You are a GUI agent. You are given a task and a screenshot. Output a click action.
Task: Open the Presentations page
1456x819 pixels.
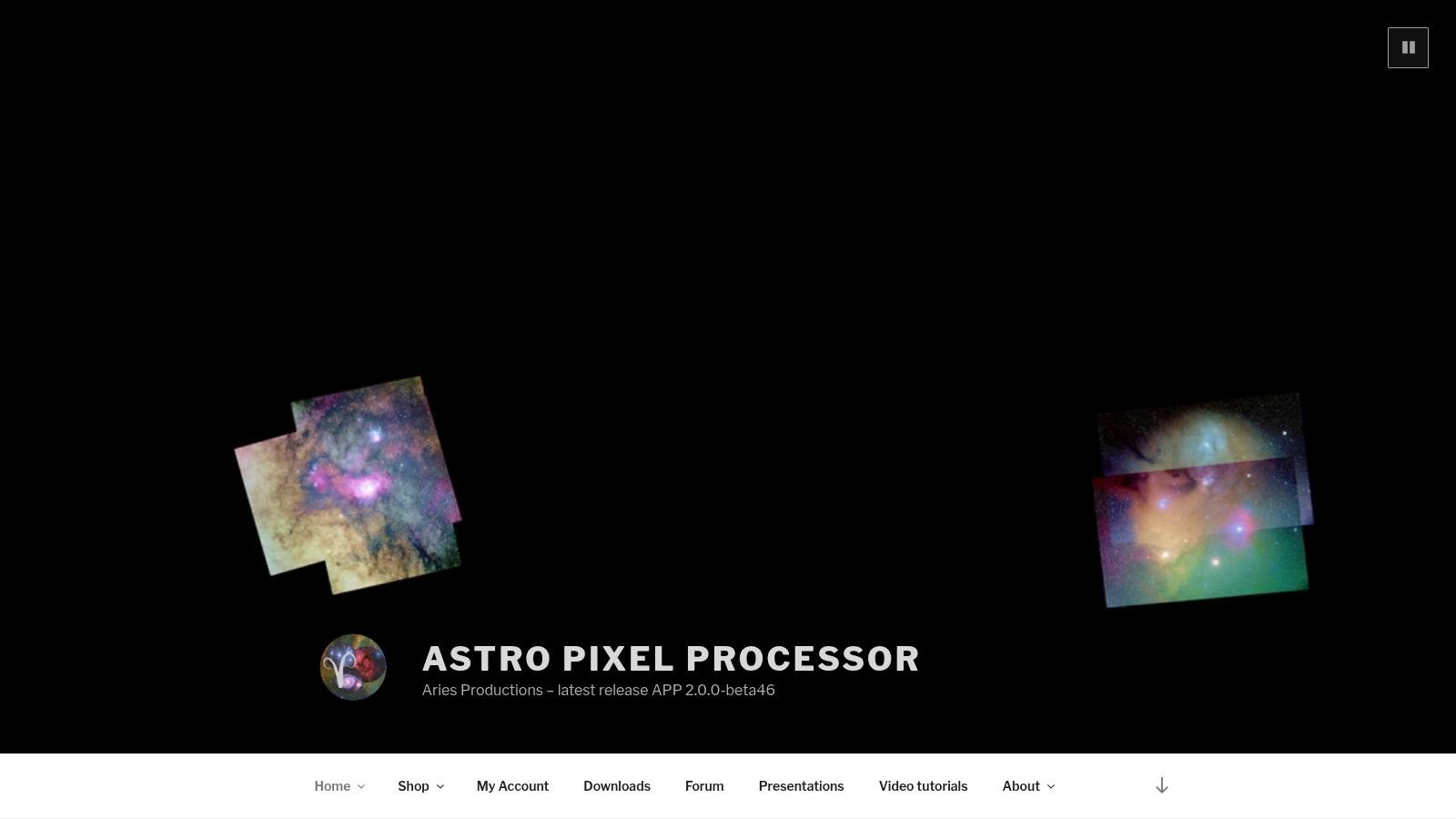pos(801,786)
